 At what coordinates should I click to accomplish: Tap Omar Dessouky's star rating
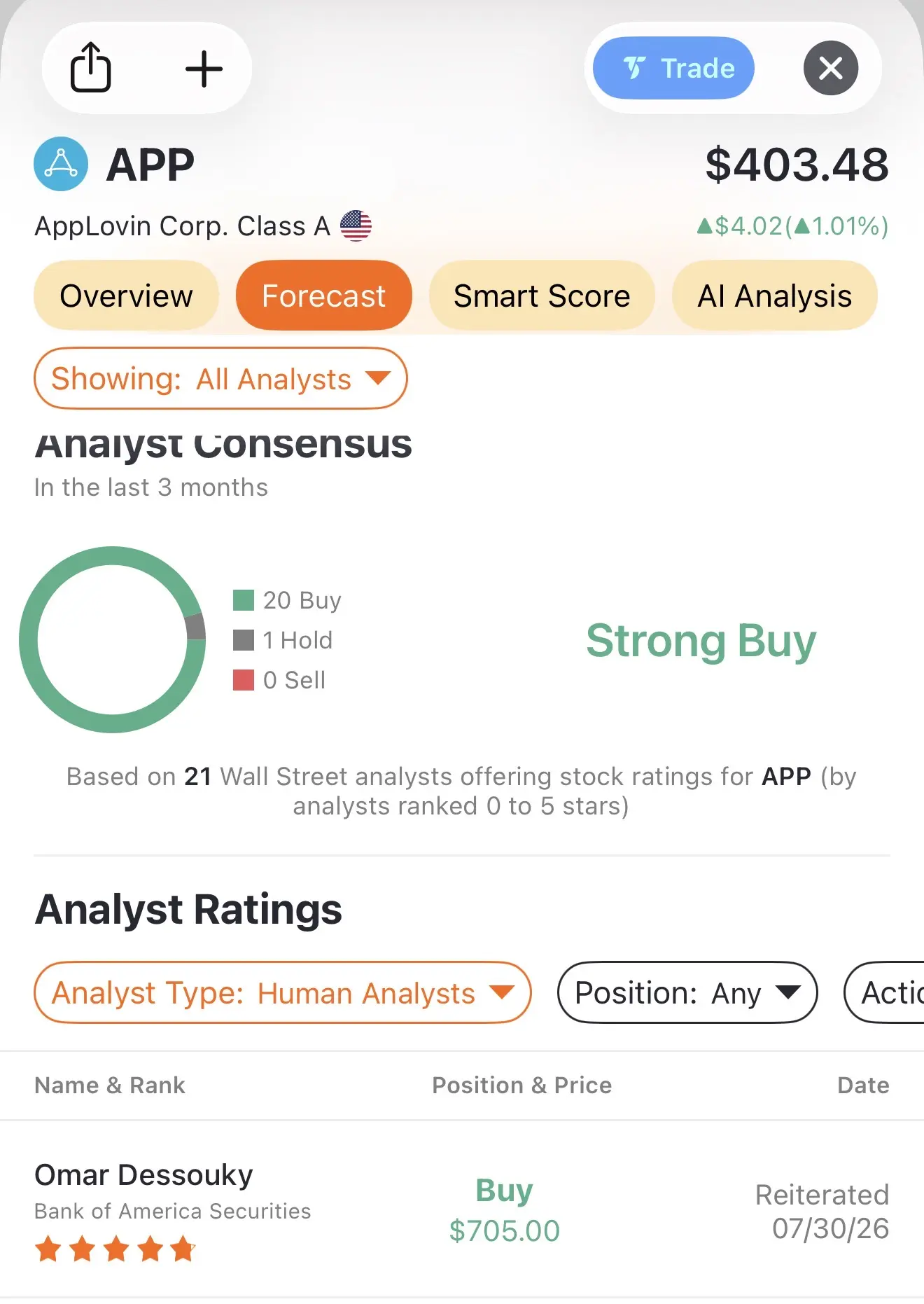115,1249
